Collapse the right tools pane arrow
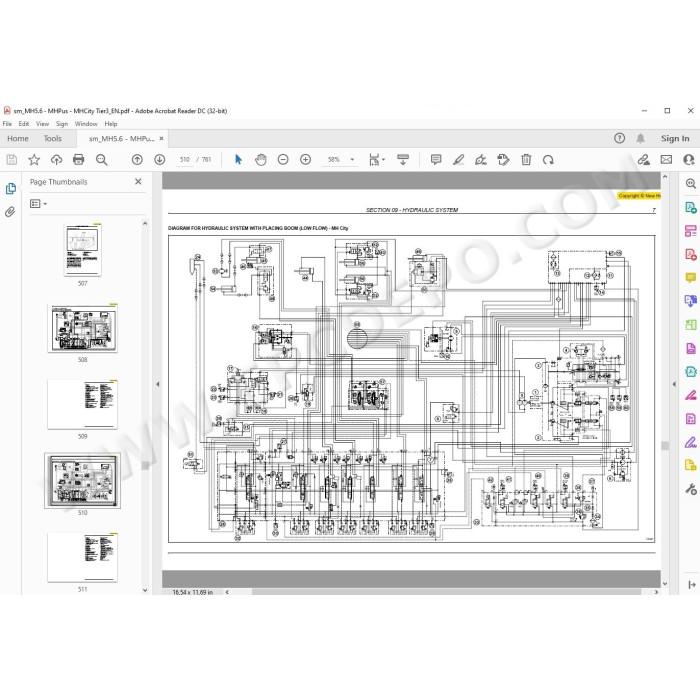 pyautogui.click(x=674, y=384)
